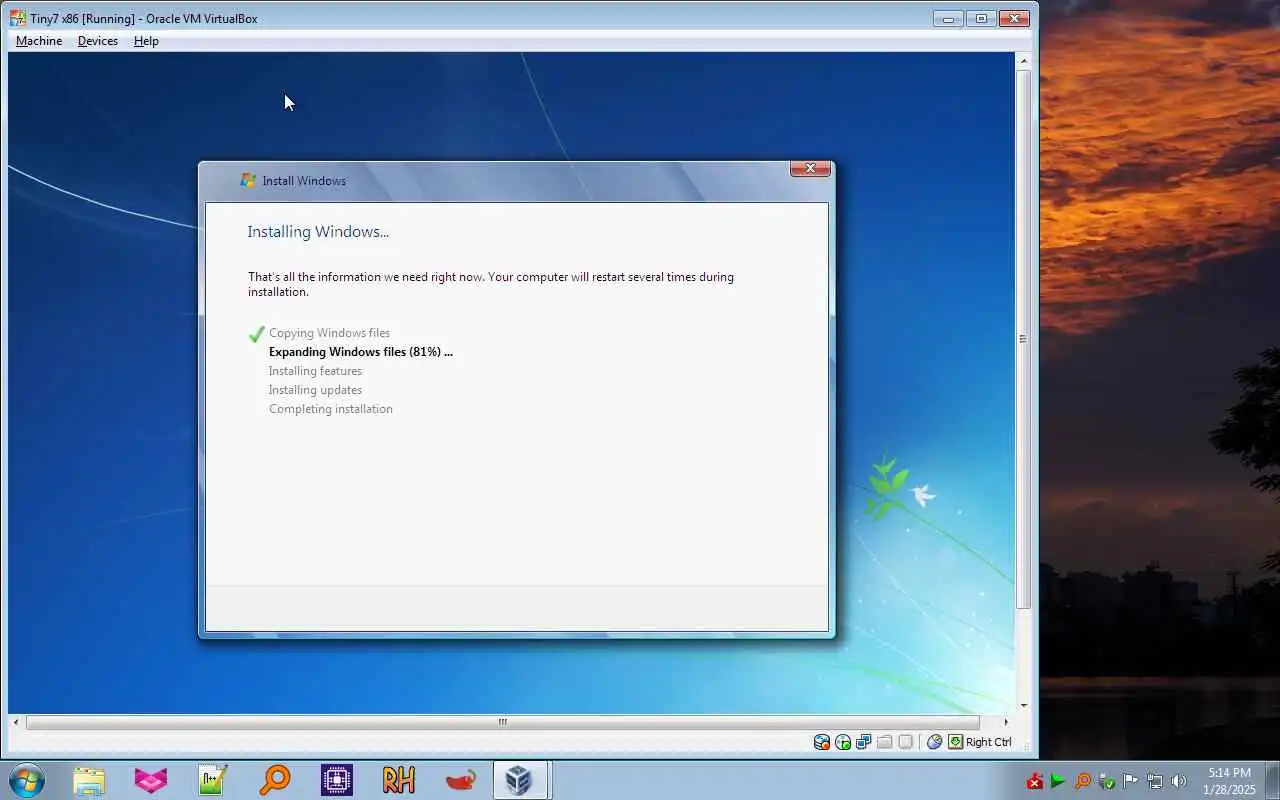
Task: Click the shared folders indicator icon
Action: (885, 742)
